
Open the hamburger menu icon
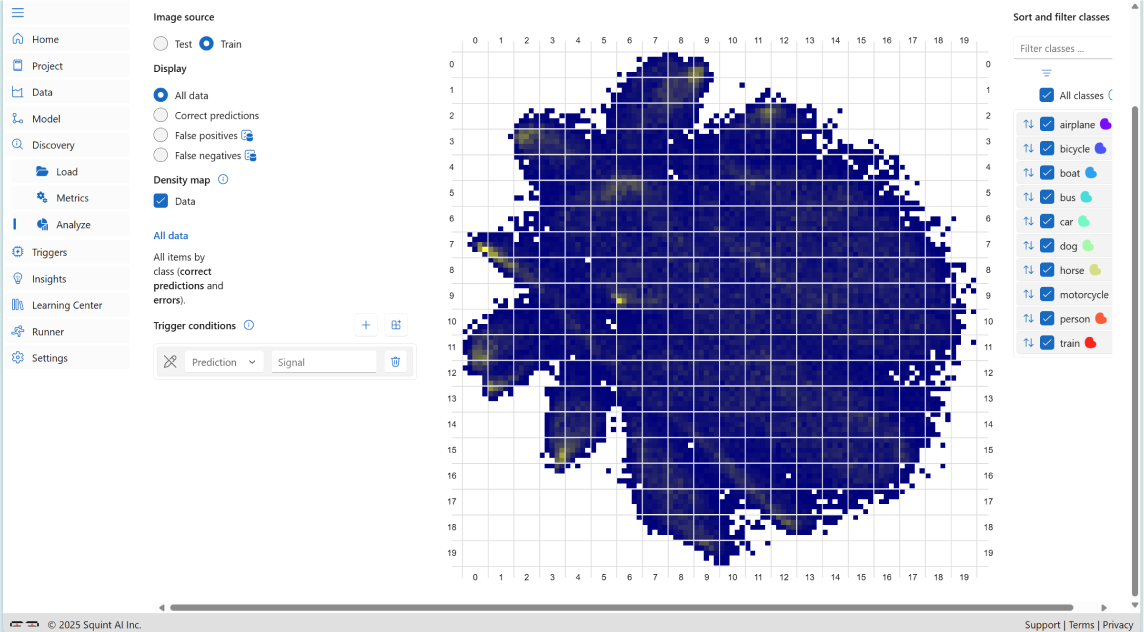click(x=18, y=12)
